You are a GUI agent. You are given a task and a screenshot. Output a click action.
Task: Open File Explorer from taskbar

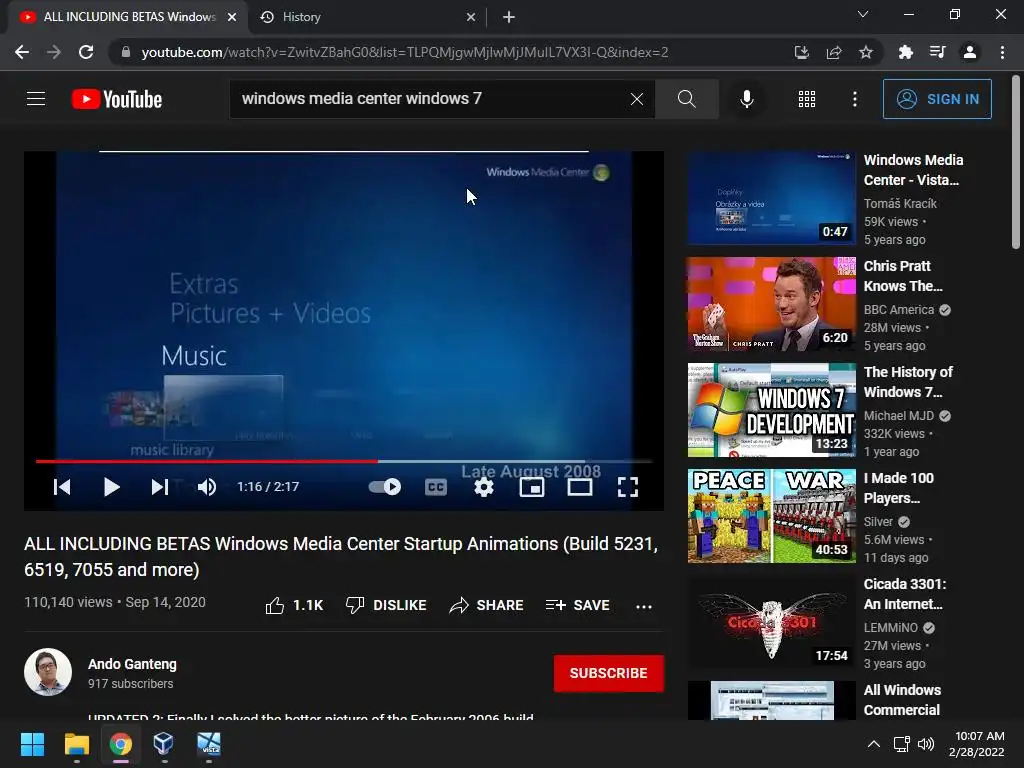pos(76,744)
